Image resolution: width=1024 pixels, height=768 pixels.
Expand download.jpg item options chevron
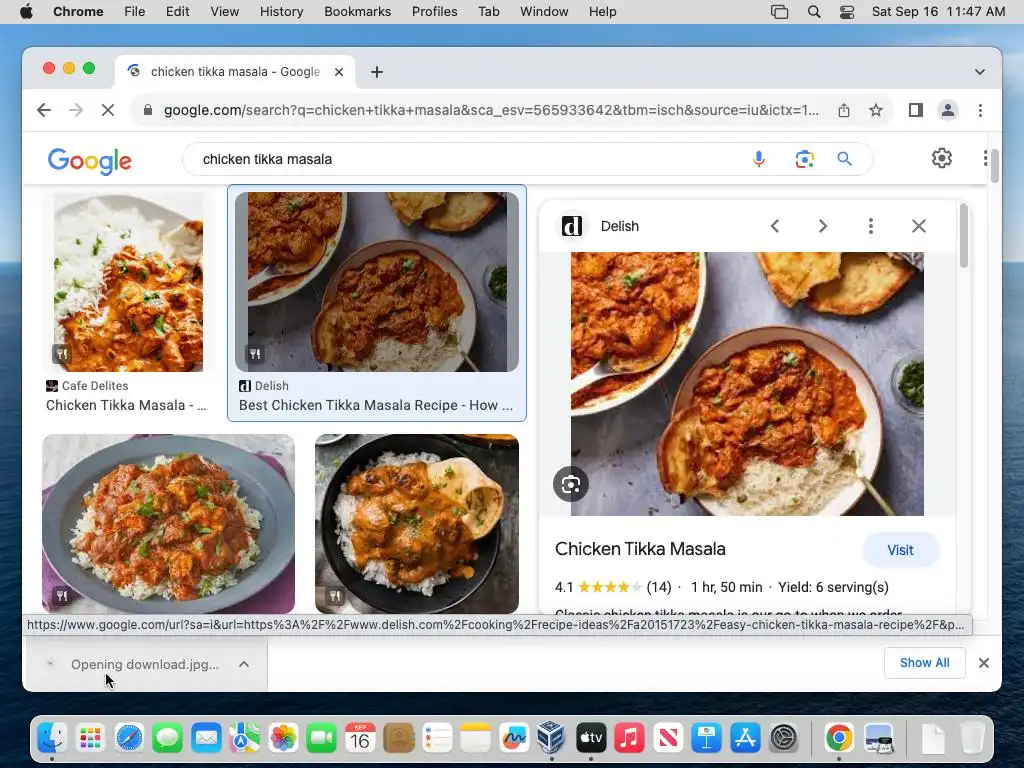click(244, 664)
